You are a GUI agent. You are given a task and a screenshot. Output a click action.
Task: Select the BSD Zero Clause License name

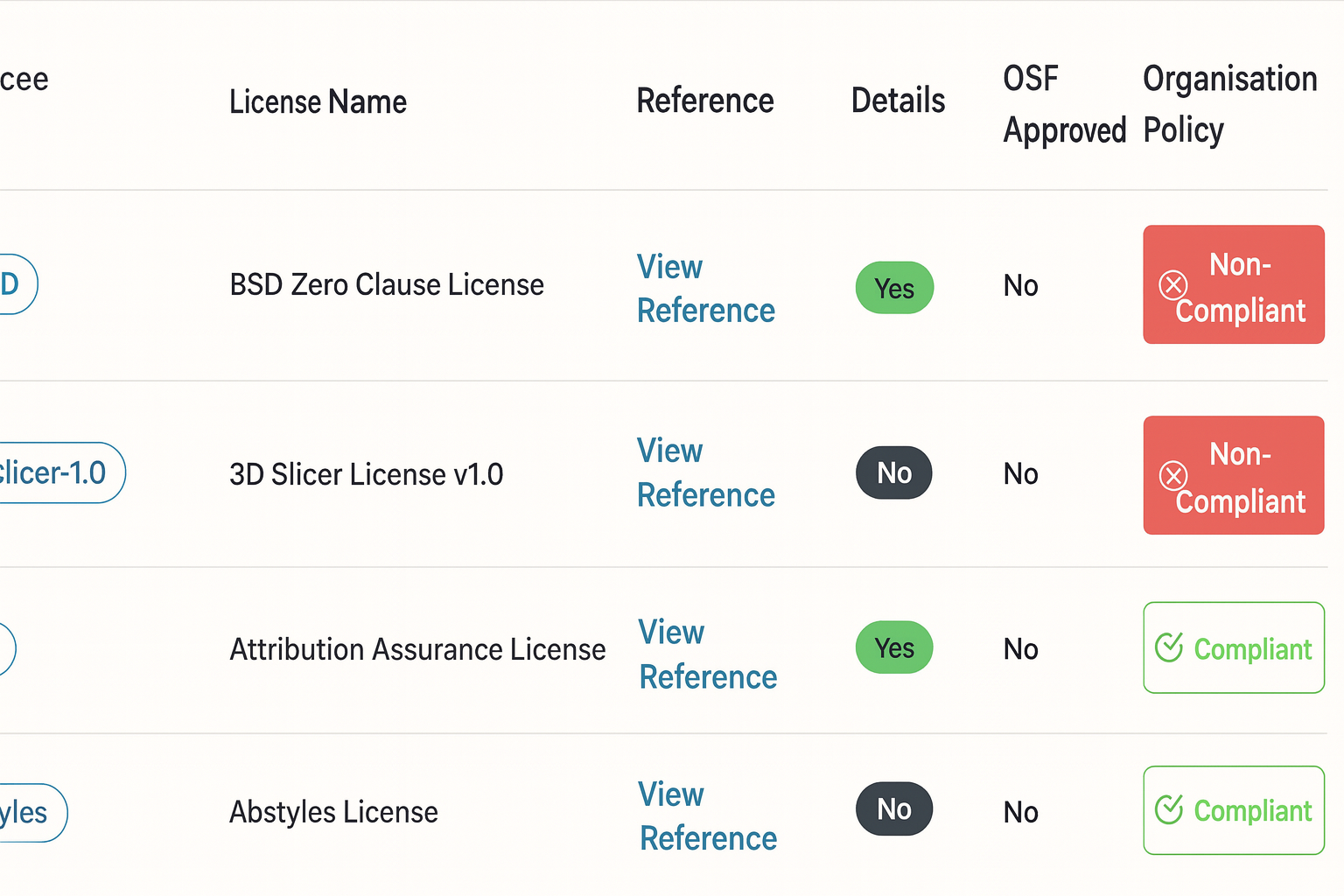386,285
